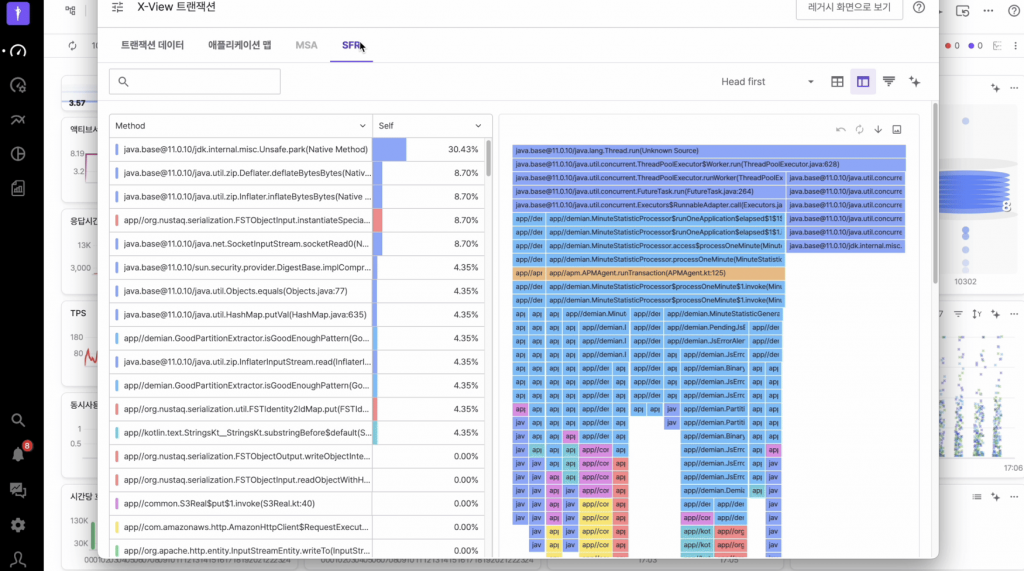Screen dimensions: 1024x571
Task: Expand the Self column header dropdown
Action: pyautogui.click(x=479, y=126)
